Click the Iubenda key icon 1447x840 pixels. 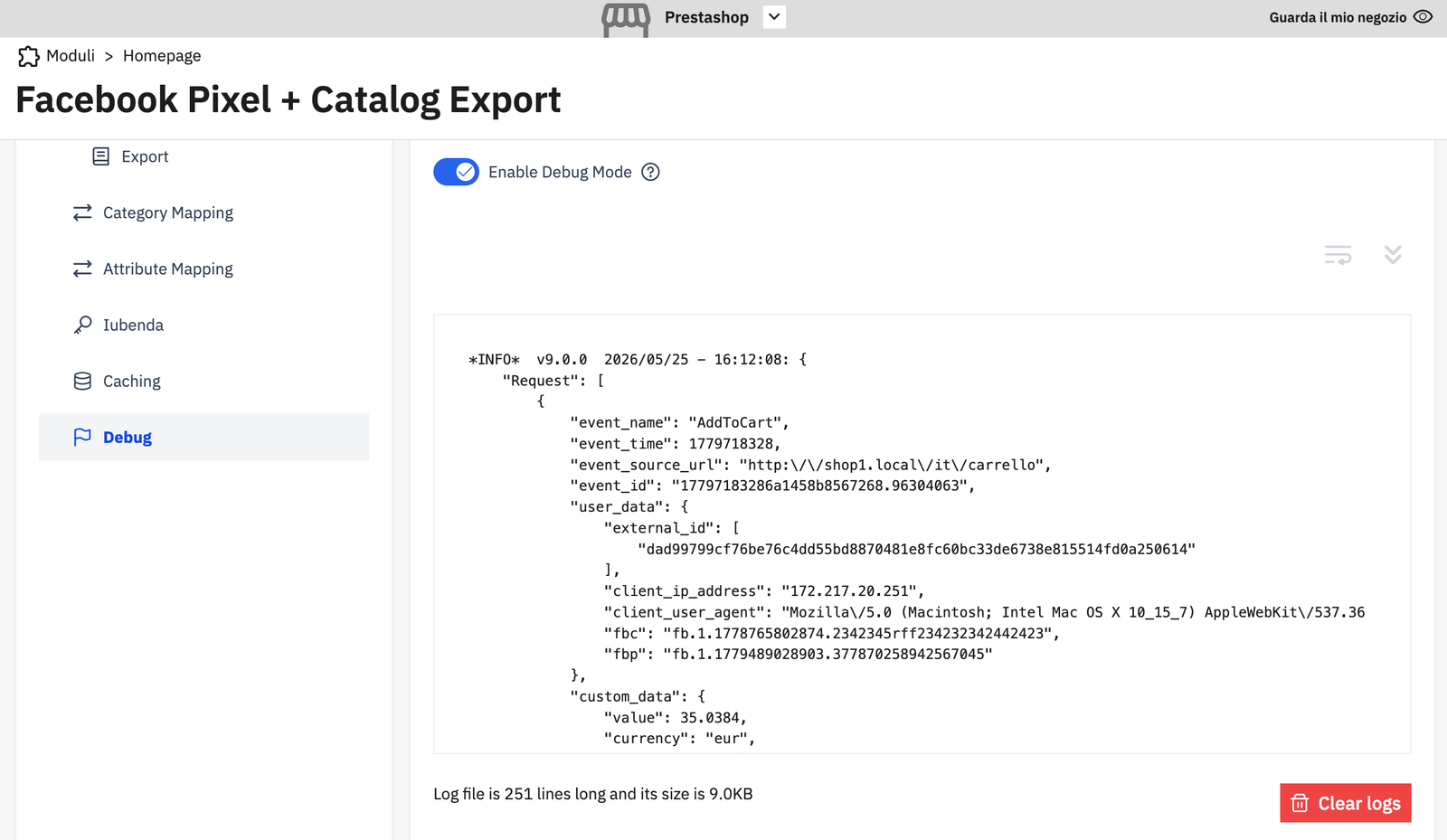pyautogui.click(x=82, y=325)
